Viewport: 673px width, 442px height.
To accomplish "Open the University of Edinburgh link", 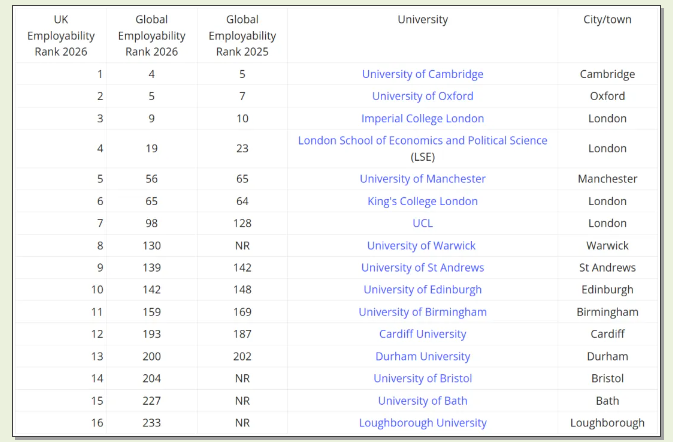I will coord(422,290).
